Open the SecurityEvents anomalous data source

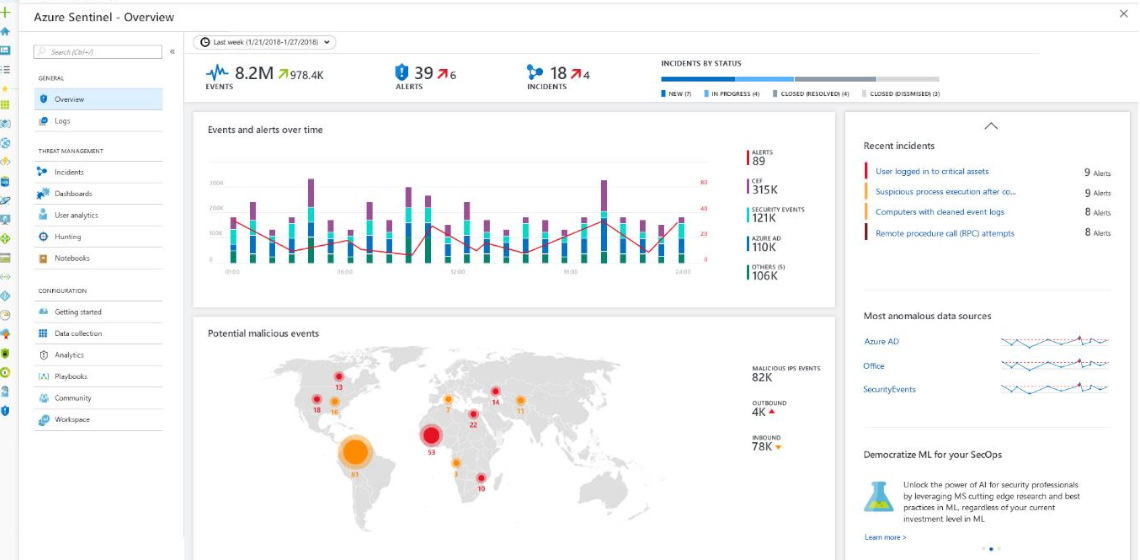(x=889, y=389)
